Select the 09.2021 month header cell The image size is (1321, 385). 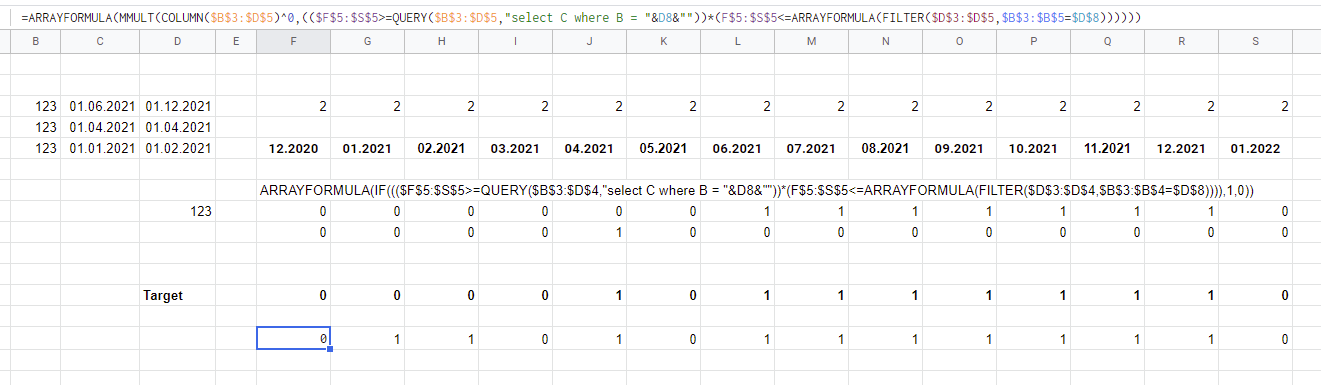point(960,148)
